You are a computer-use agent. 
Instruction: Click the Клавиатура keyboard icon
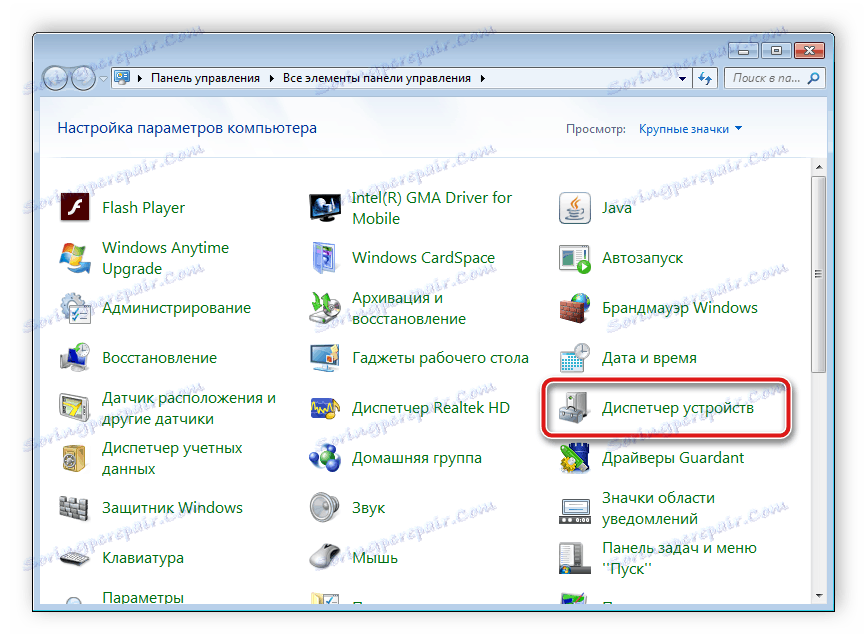click(x=74, y=558)
